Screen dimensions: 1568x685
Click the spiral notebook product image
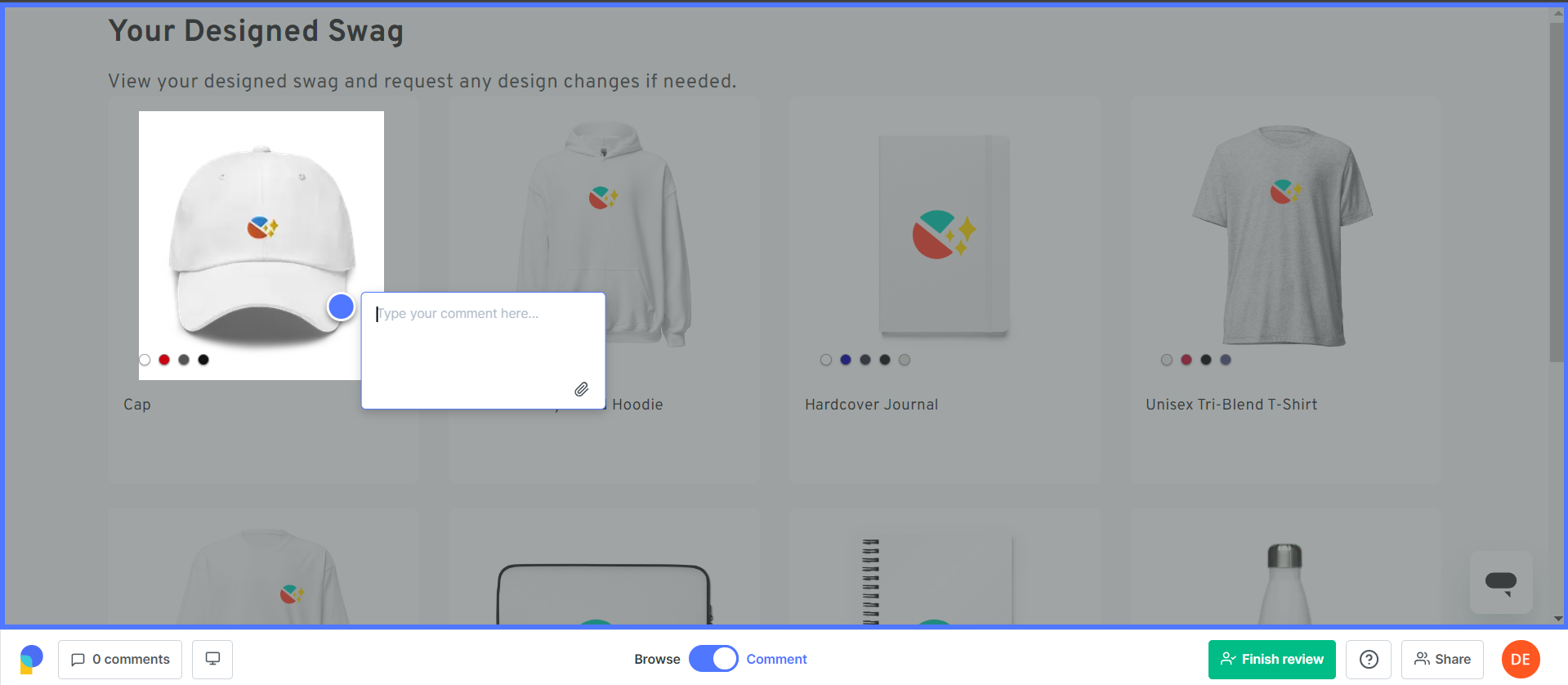tap(938, 580)
